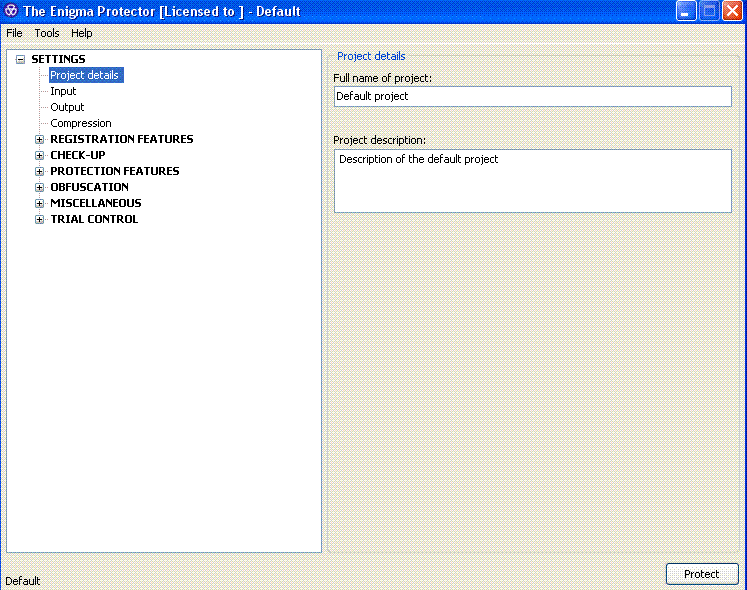Expand the CHECK-UP node
The height and width of the screenshot is (590, 747).
tap(40, 155)
